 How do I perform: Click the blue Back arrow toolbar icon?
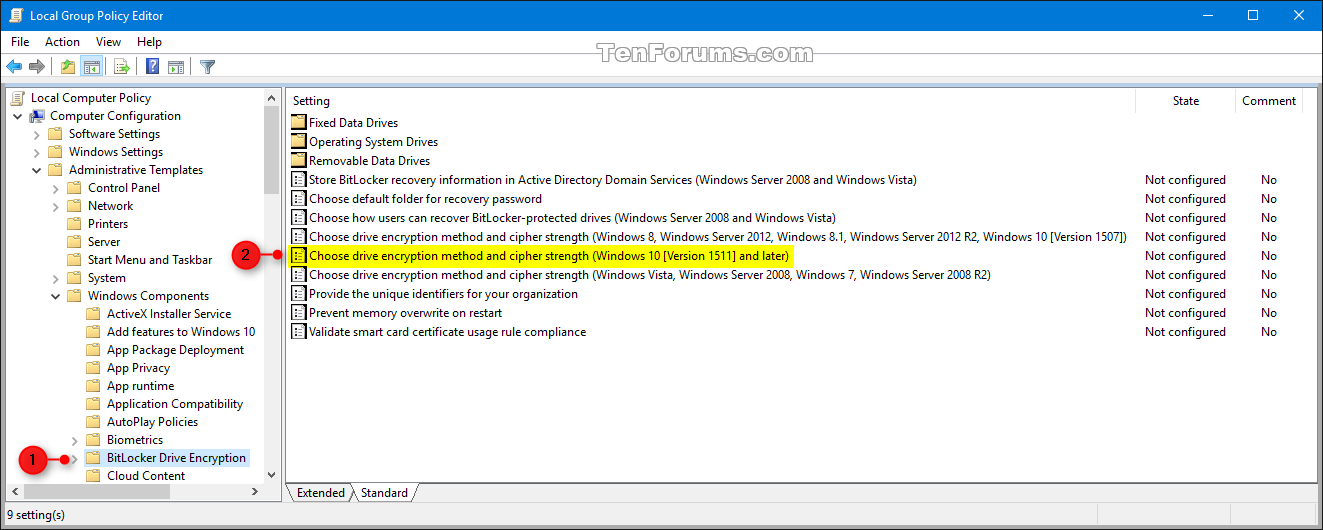click(x=14, y=67)
